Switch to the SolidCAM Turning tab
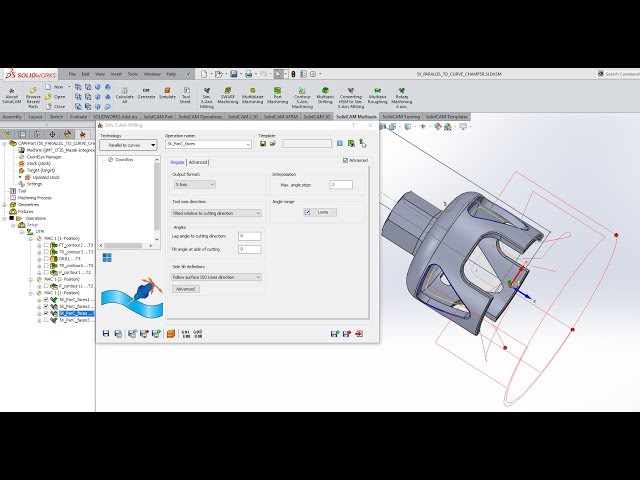Screen dimensions: 640x480 tap(401, 117)
